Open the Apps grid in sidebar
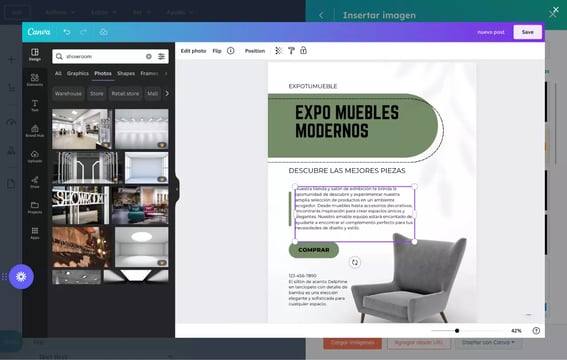Image resolution: width=567 pixels, height=360 pixels. click(x=35, y=233)
